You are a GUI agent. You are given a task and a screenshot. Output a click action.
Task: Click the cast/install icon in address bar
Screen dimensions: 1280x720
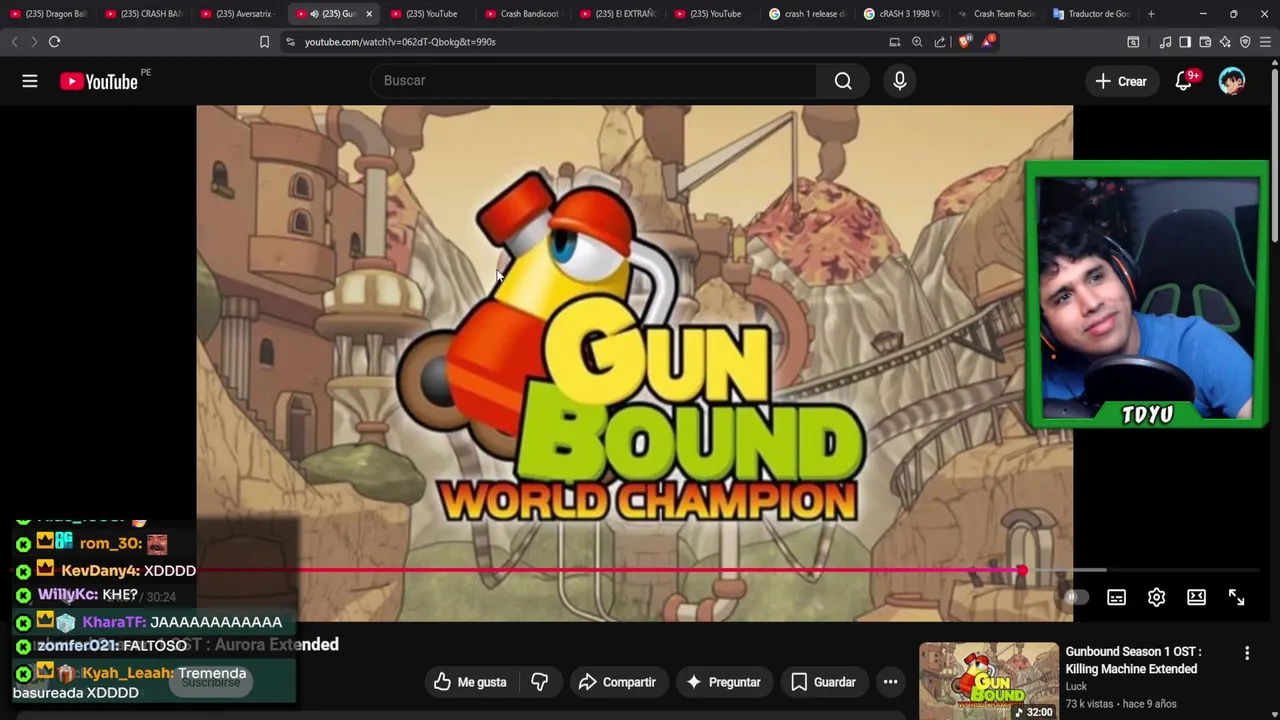(x=894, y=42)
